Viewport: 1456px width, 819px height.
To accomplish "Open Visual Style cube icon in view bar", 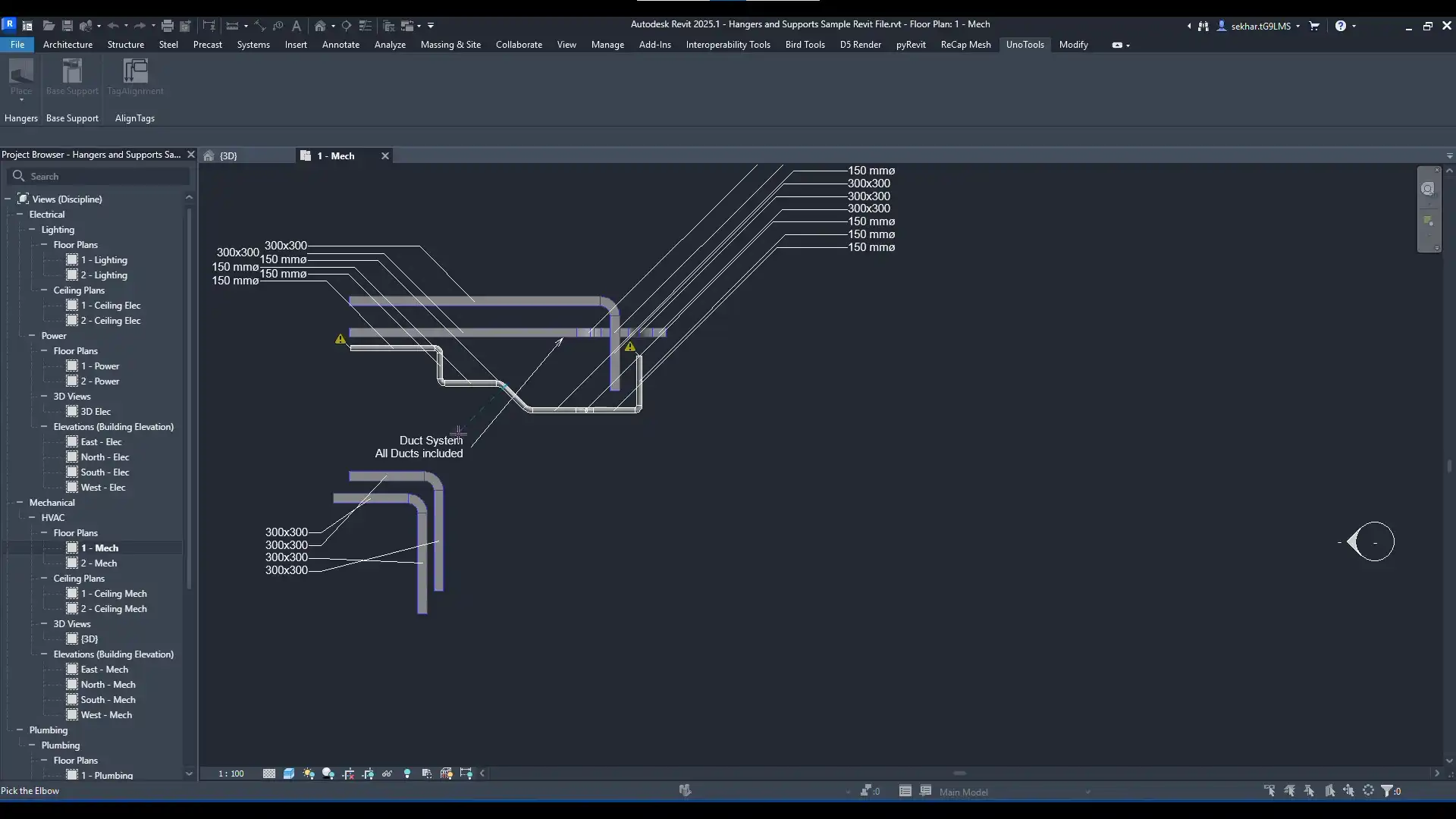I will click(289, 773).
